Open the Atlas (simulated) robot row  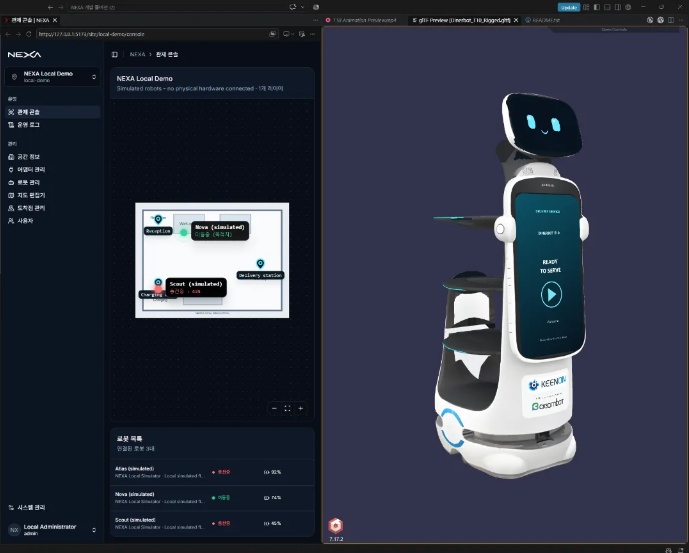(212, 472)
